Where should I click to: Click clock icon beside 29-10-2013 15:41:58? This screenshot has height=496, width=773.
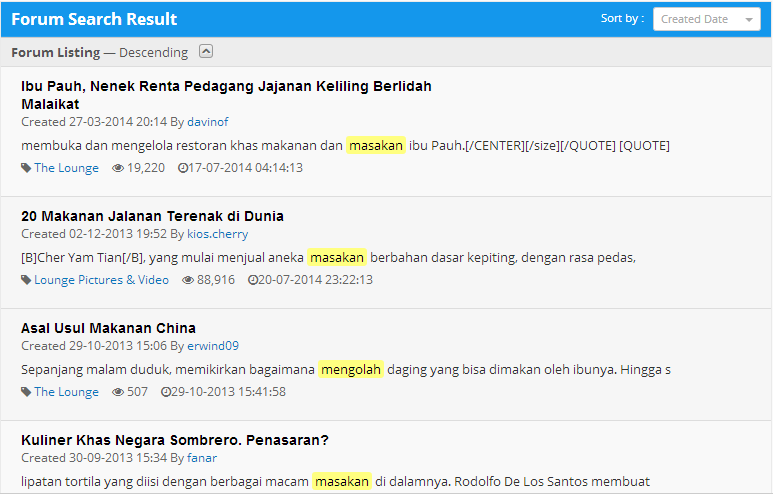coord(166,392)
